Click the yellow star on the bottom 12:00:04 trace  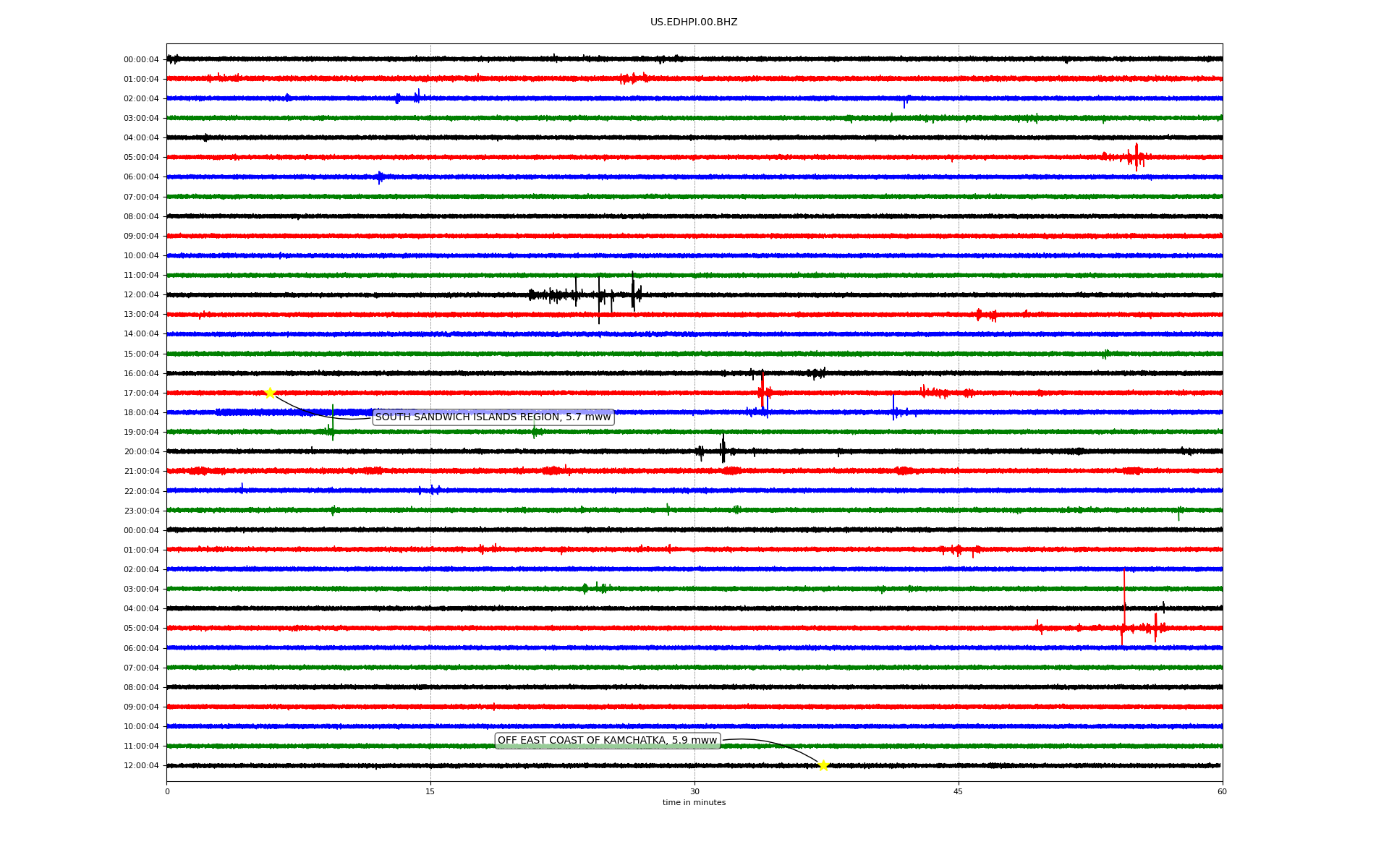point(823,765)
